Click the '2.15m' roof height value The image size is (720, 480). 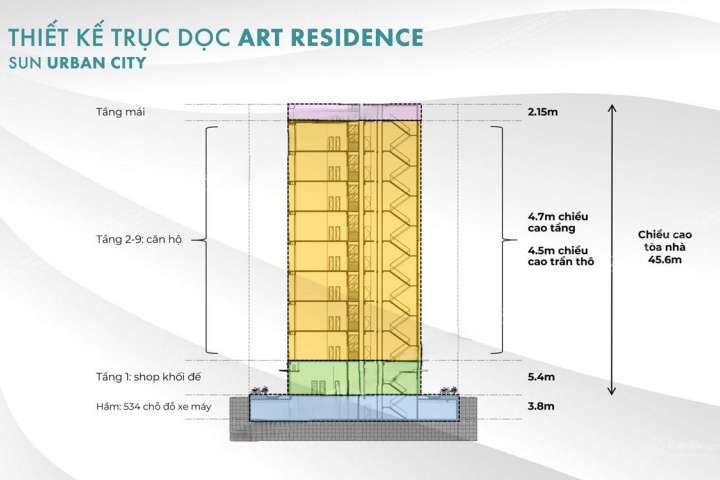click(x=542, y=112)
